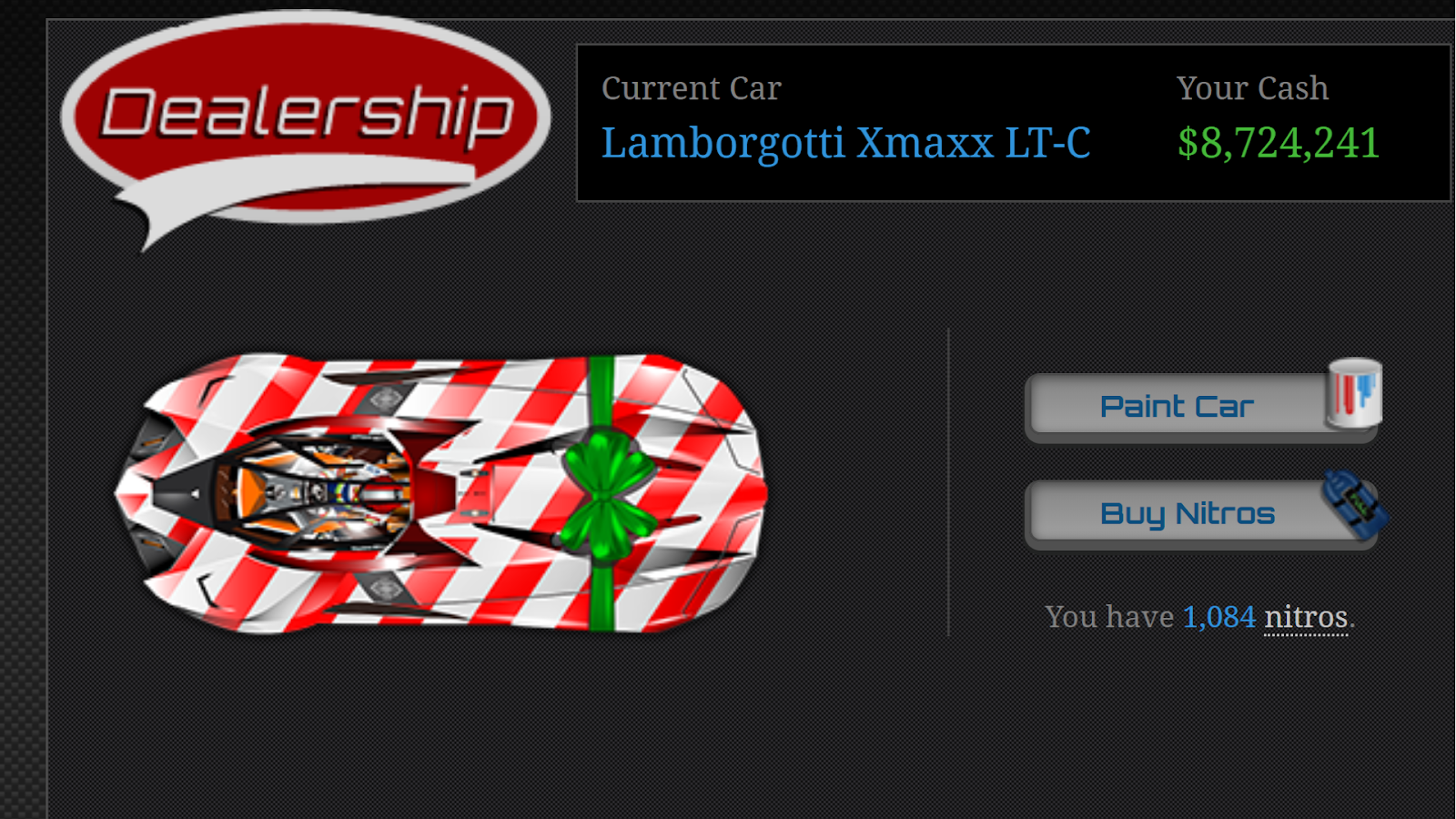Image resolution: width=1456 pixels, height=819 pixels.
Task: Select the 1,084 nitros count
Action: tap(1218, 617)
